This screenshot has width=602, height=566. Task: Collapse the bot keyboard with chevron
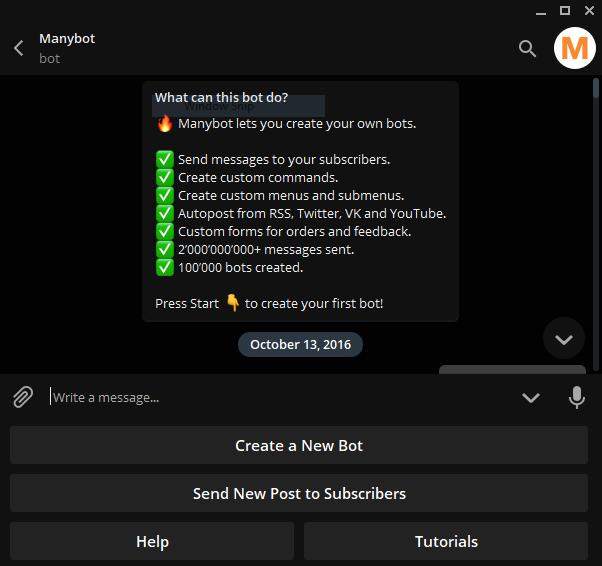[531, 397]
